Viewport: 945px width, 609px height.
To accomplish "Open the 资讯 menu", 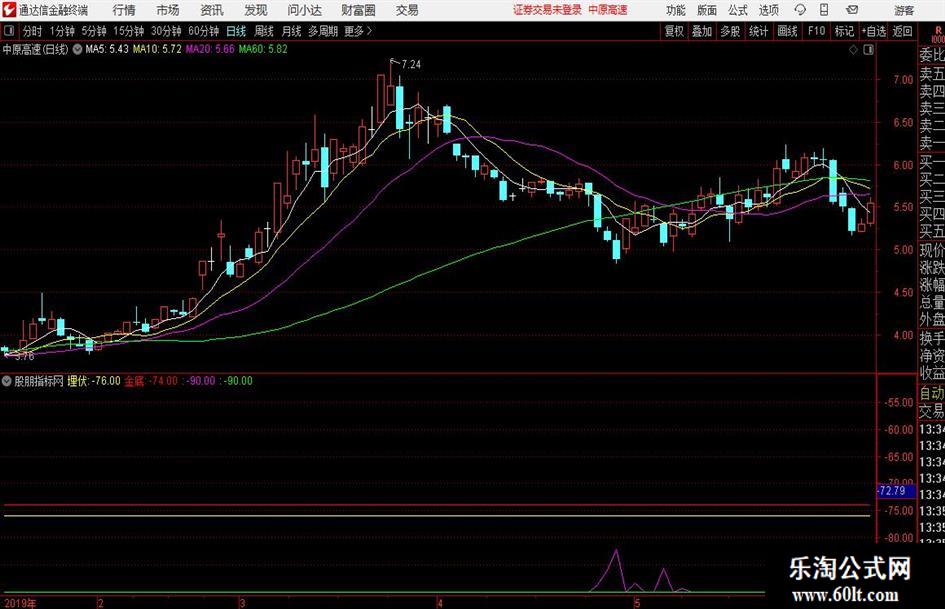I will pos(212,10).
